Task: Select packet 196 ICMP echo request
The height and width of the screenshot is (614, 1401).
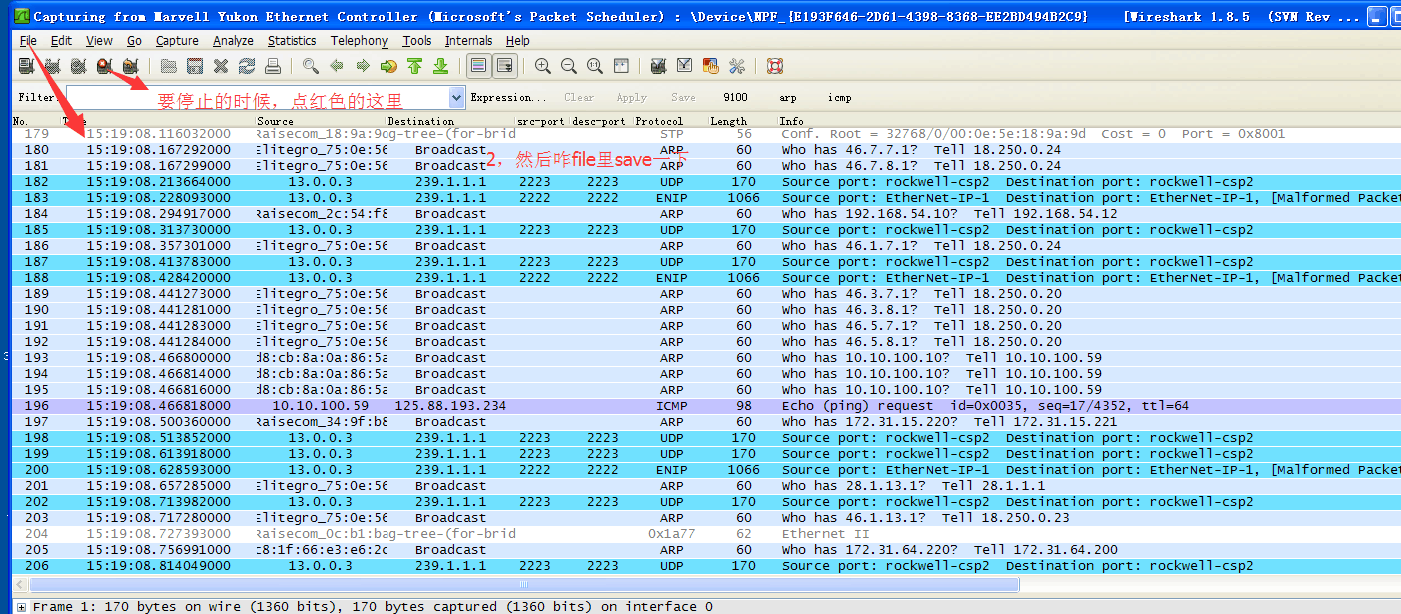Action: click(x=706, y=406)
